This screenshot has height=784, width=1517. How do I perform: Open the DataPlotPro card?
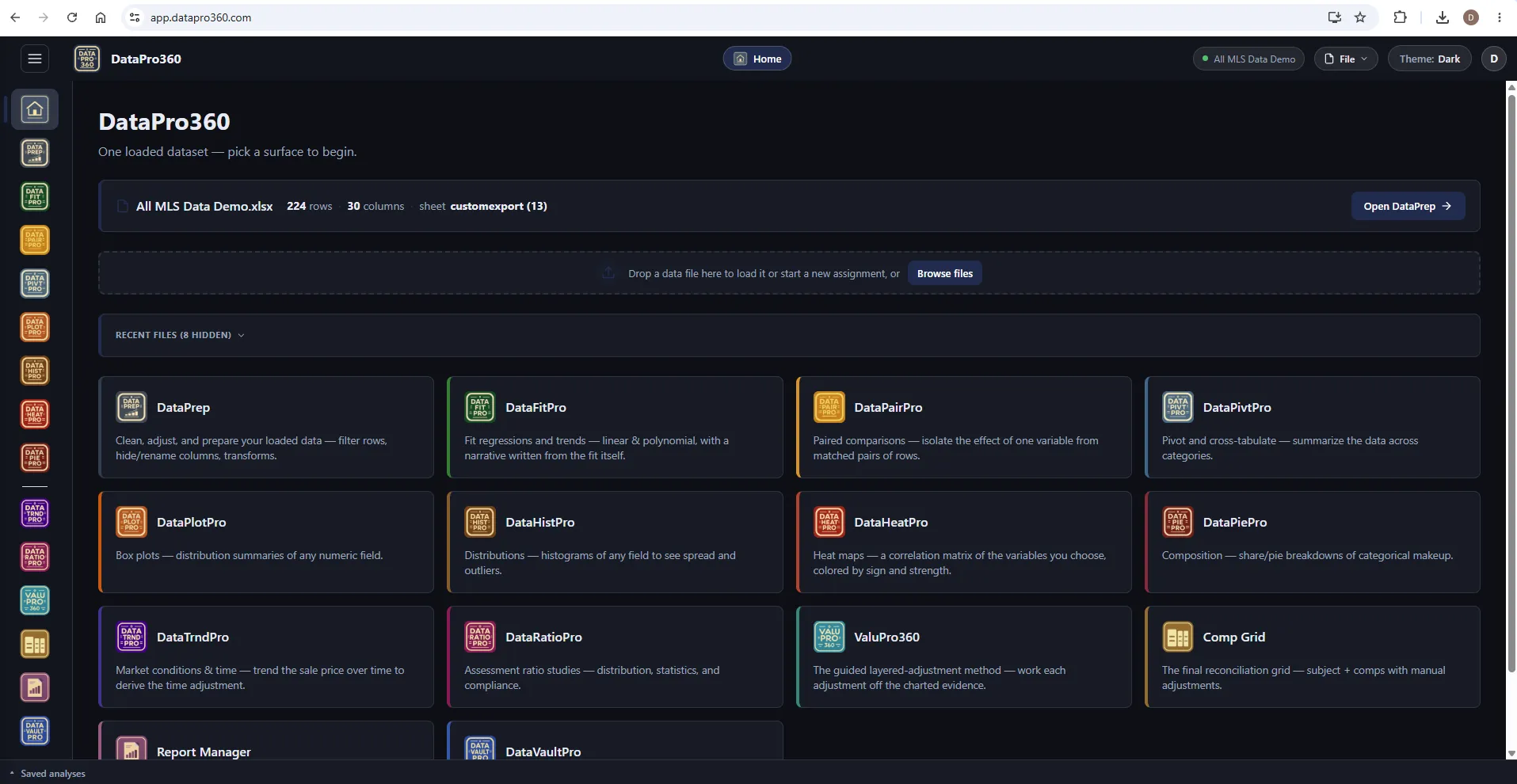266,542
